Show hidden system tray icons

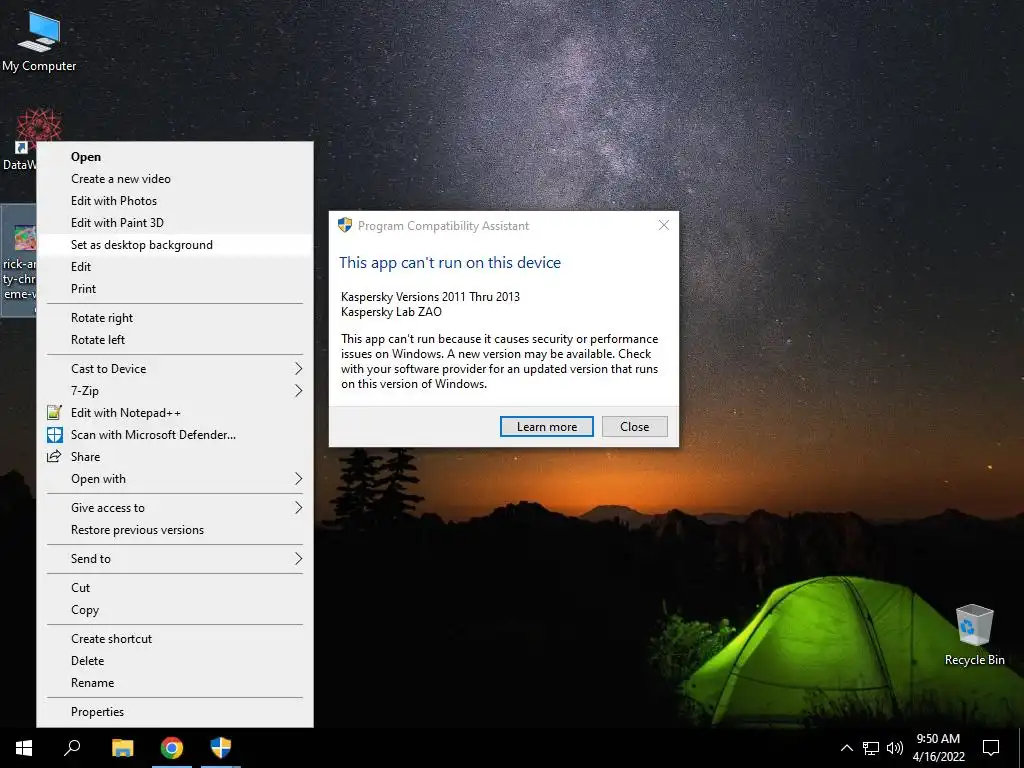[x=846, y=748]
